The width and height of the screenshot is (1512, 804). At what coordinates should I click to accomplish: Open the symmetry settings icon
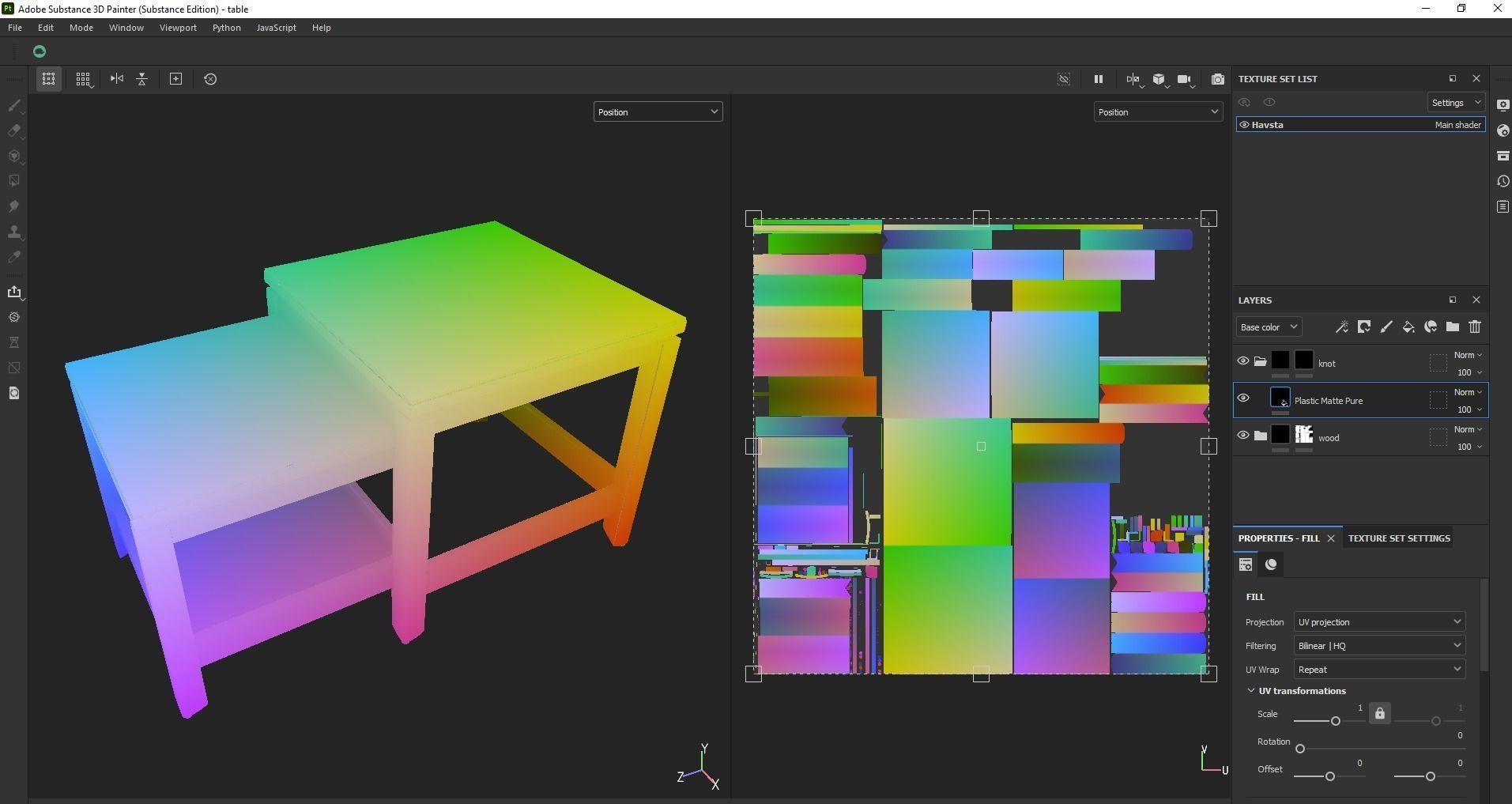[1133, 79]
